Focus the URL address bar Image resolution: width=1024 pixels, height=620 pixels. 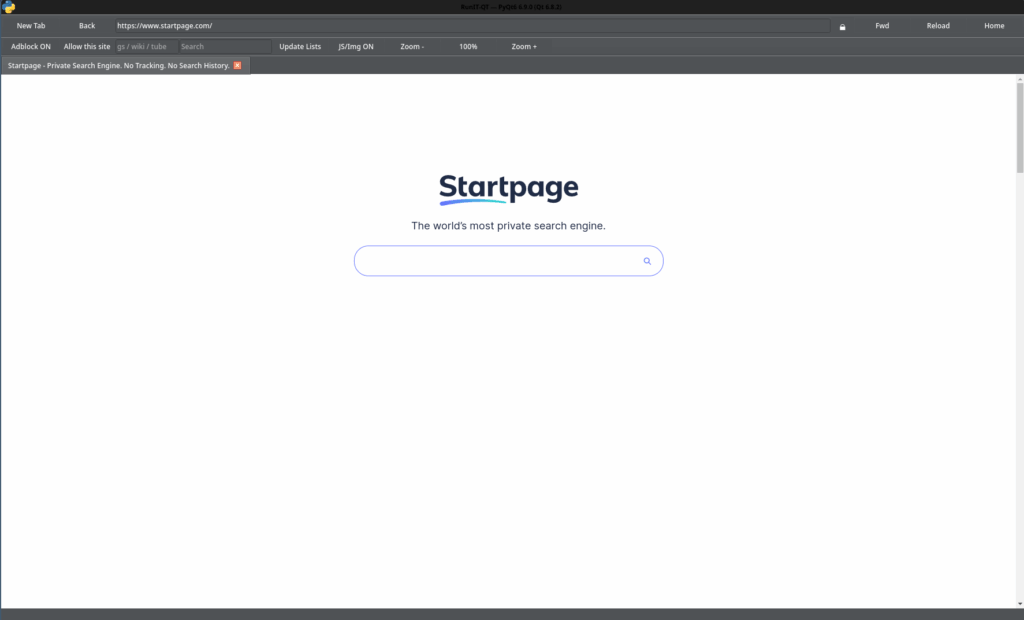pyautogui.click(x=470, y=25)
